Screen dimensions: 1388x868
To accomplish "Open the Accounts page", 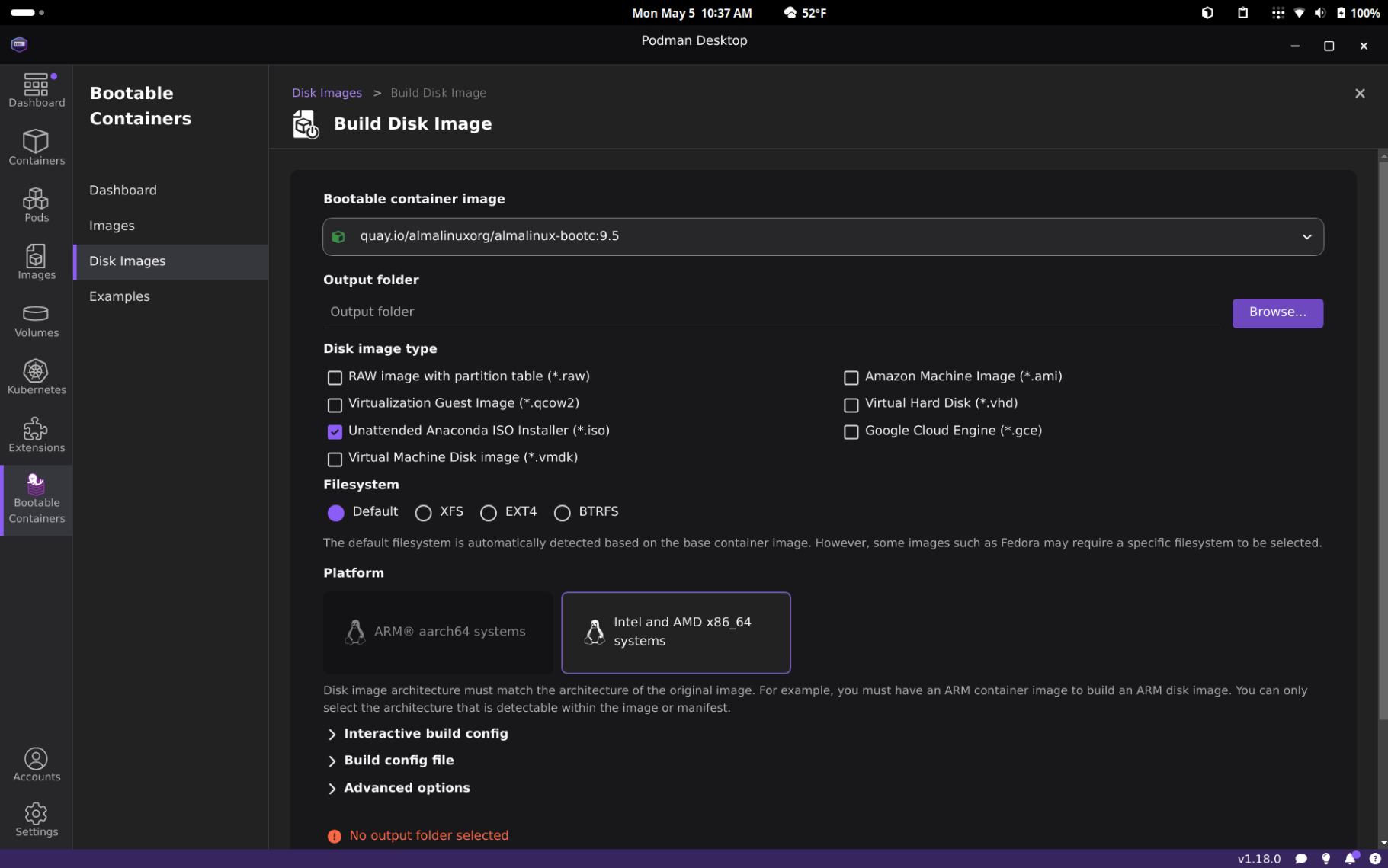I will pyautogui.click(x=36, y=764).
